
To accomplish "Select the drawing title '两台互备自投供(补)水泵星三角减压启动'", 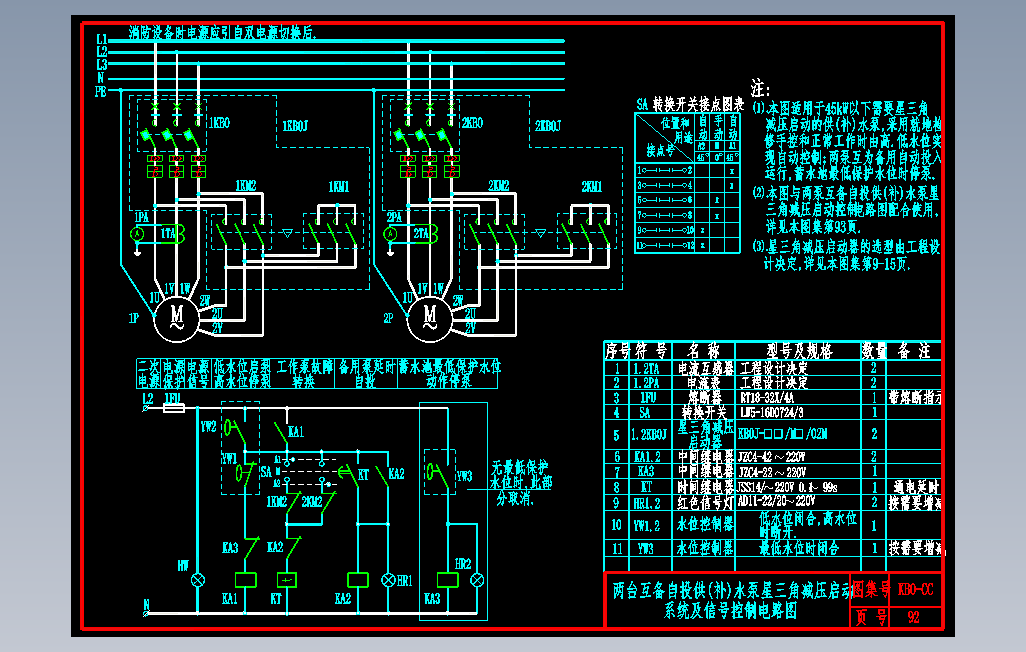I will pyautogui.click(x=732, y=590).
